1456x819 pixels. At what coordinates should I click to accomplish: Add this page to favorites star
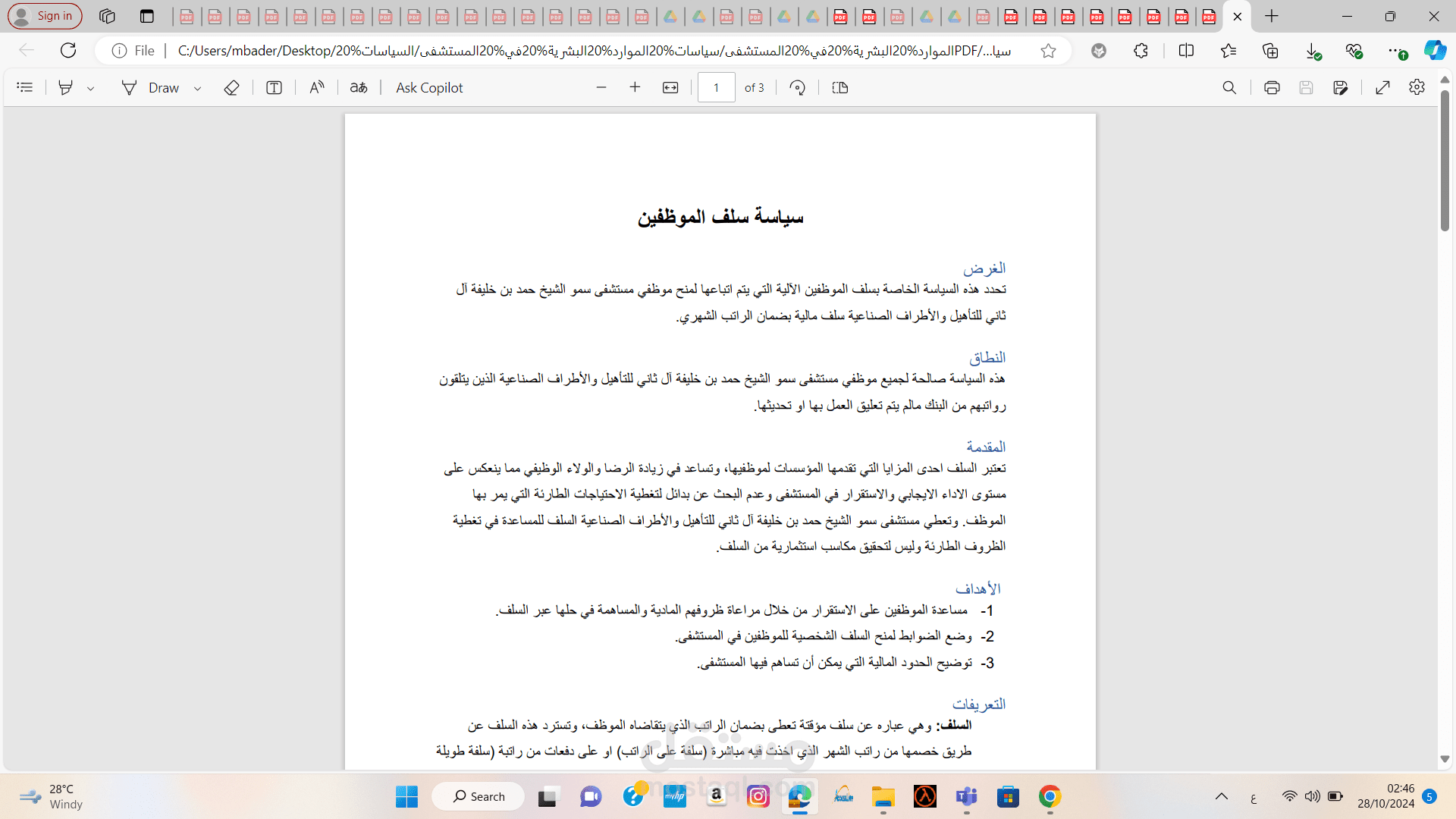click(1048, 51)
